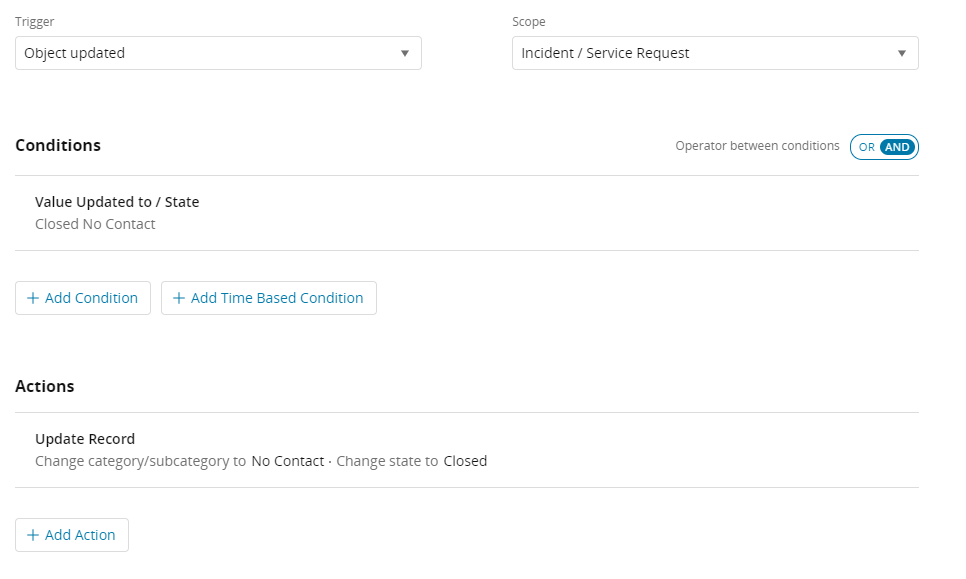Expand the Scope dropdown arrow
The height and width of the screenshot is (579, 966).
[902, 54]
